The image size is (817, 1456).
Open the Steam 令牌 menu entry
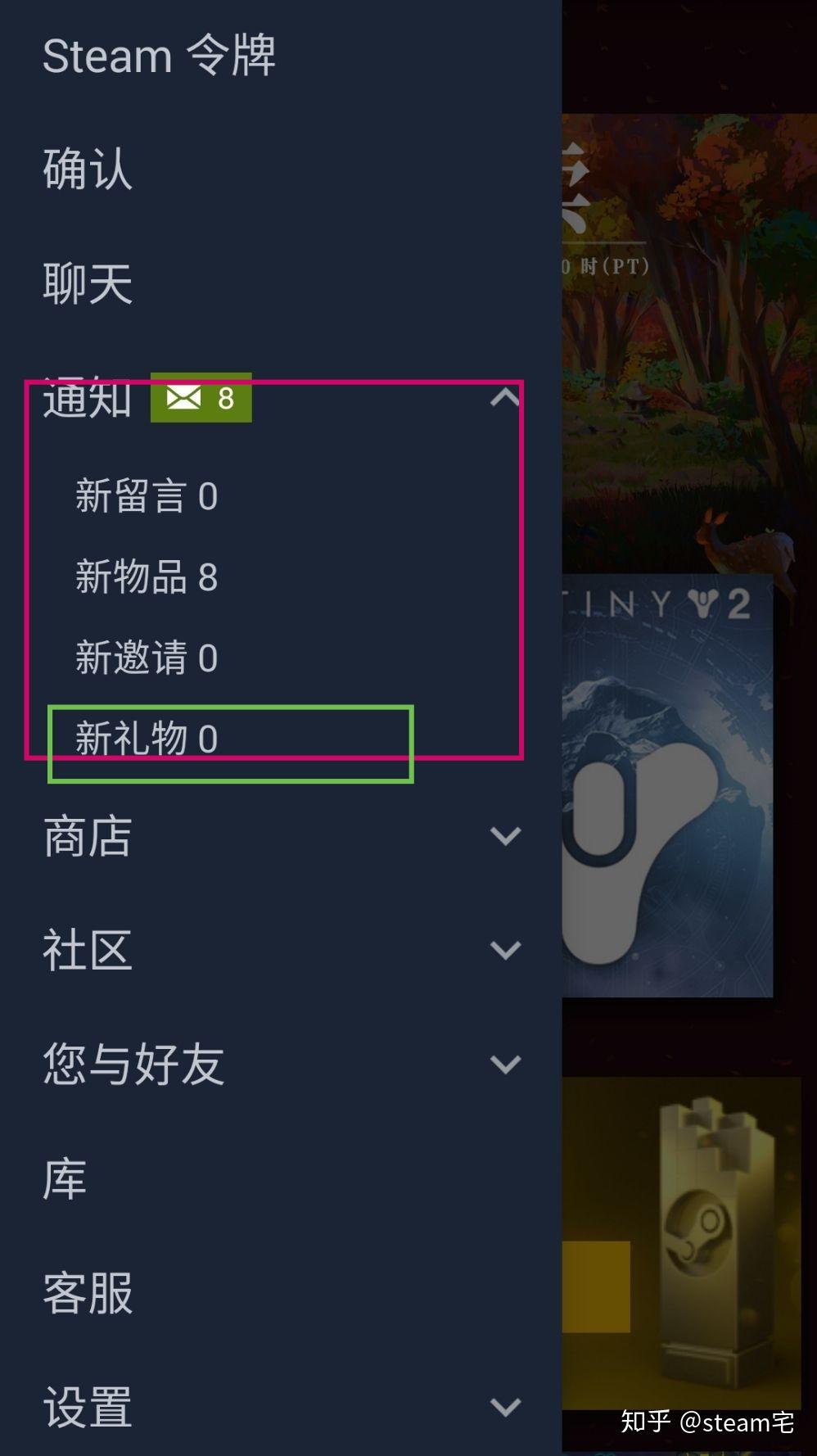(x=159, y=56)
